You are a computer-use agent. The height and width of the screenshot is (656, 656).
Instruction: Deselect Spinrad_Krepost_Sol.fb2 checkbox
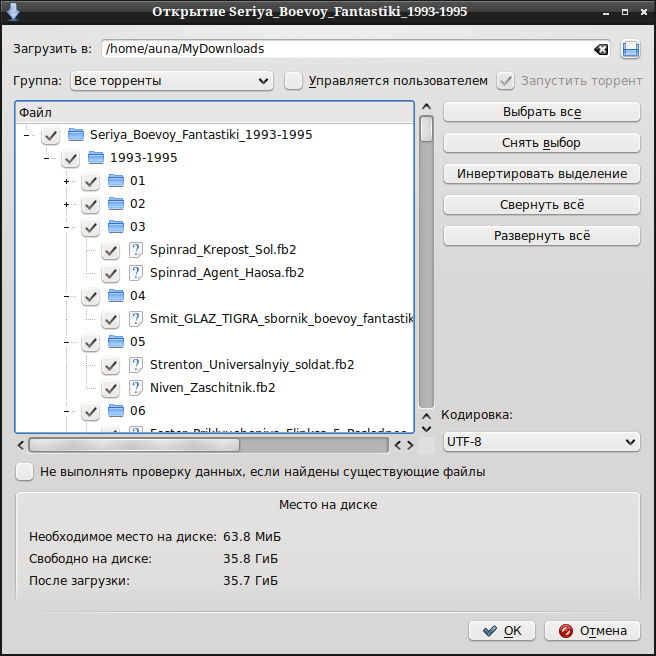pyautogui.click(x=110, y=251)
